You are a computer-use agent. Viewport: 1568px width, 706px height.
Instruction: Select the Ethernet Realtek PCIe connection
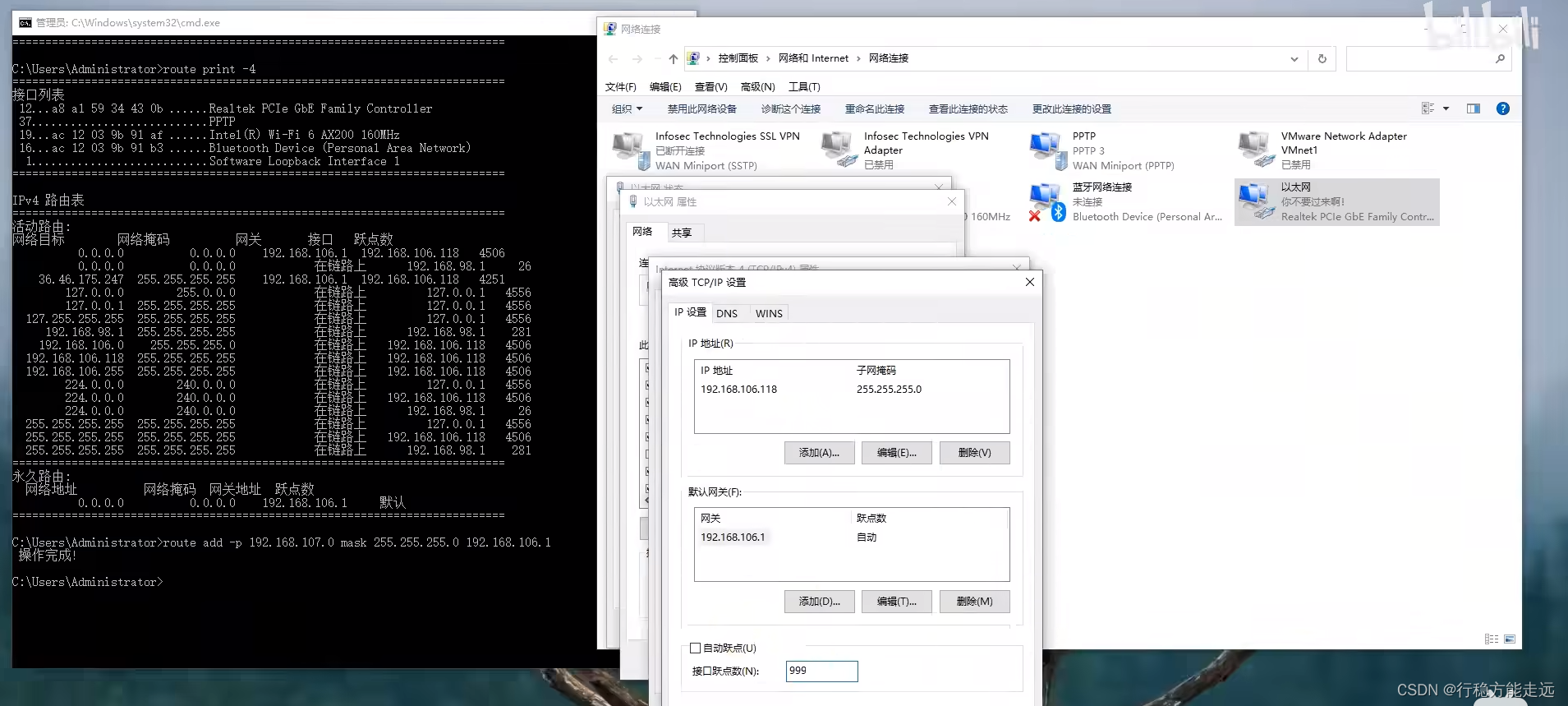tap(1336, 202)
